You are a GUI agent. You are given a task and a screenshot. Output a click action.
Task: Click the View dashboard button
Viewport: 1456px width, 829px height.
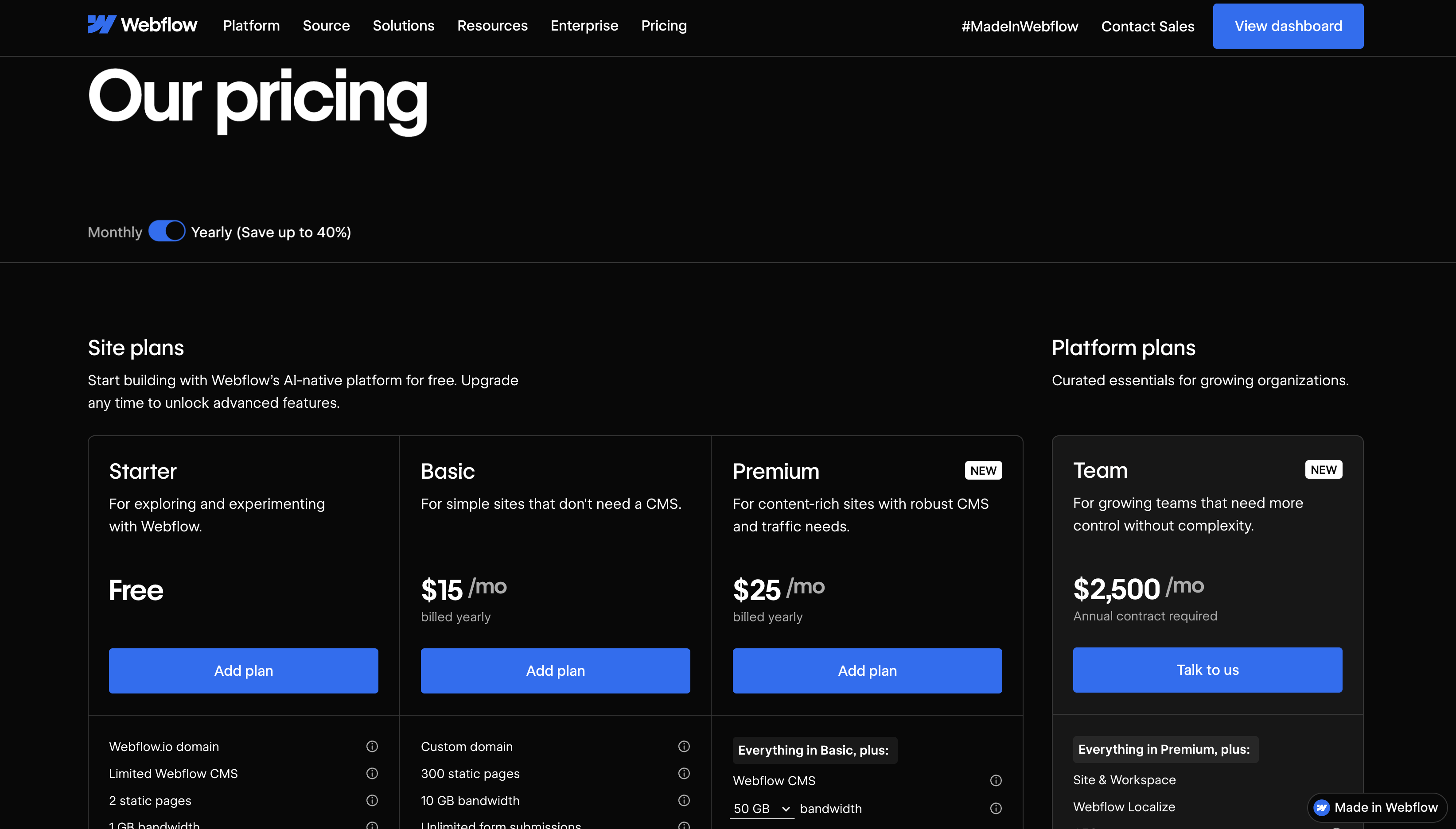(1288, 26)
